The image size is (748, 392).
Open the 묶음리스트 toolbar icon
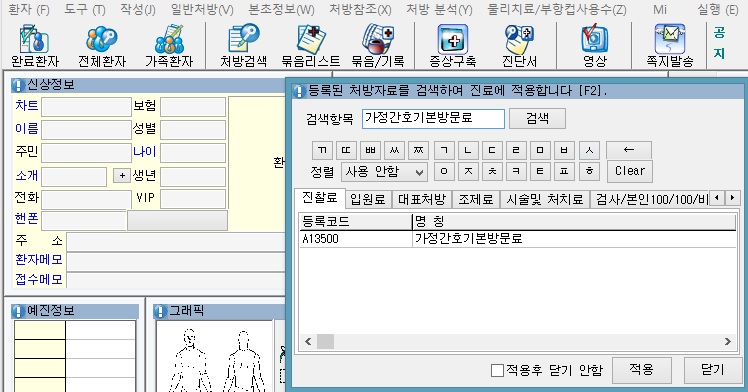click(311, 46)
